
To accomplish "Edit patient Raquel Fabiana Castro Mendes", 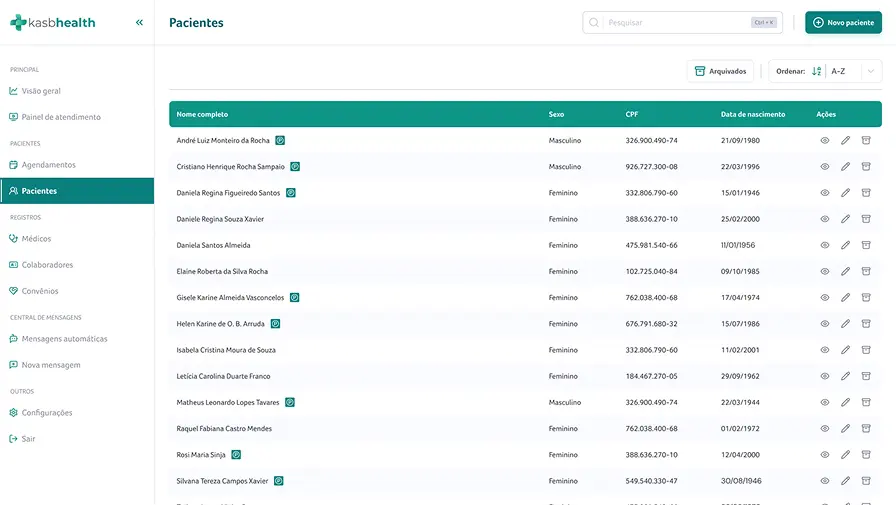I will point(845,428).
